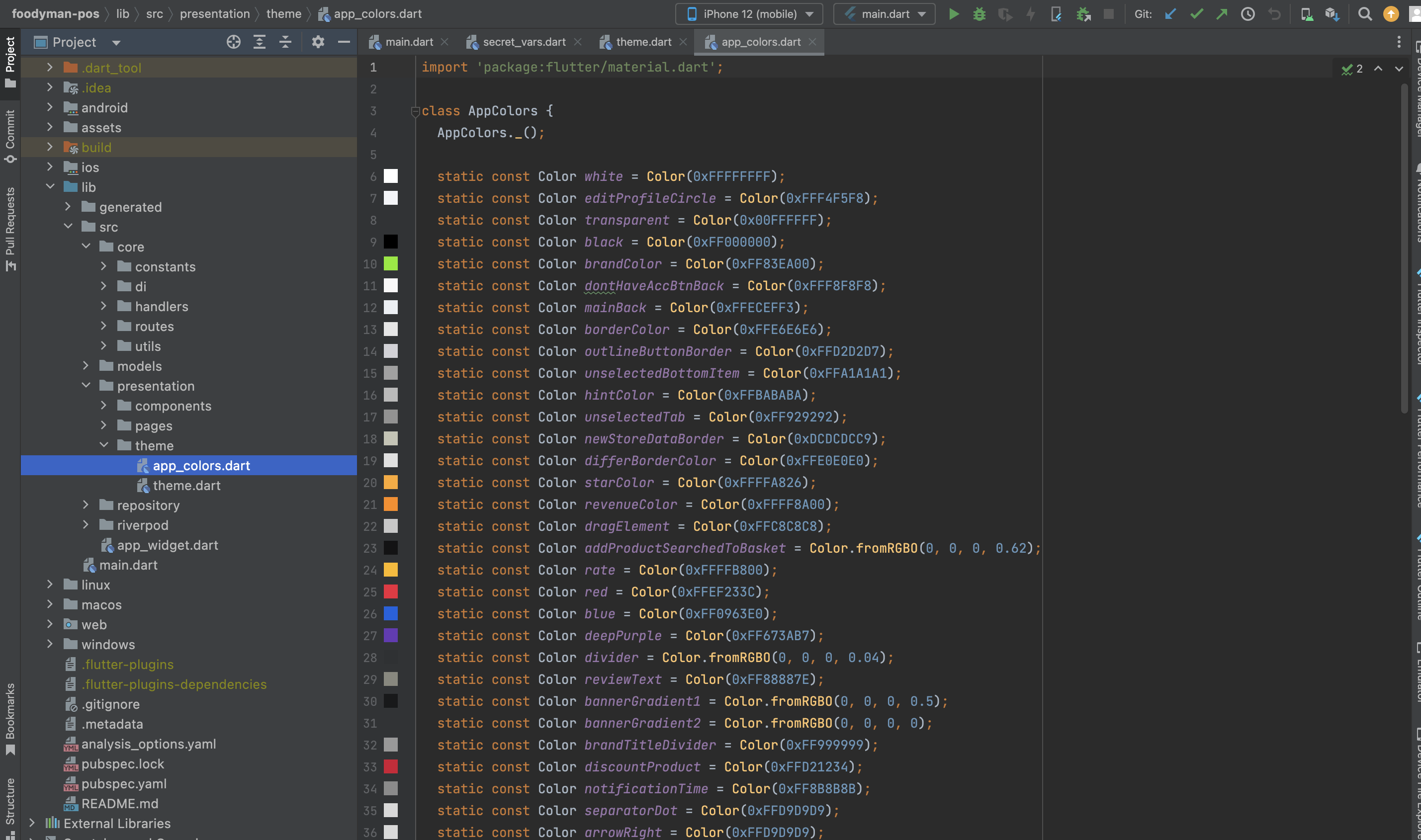The image size is (1421, 840).
Task: Open main.dart run configuration dropdown
Action: (x=885, y=14)
